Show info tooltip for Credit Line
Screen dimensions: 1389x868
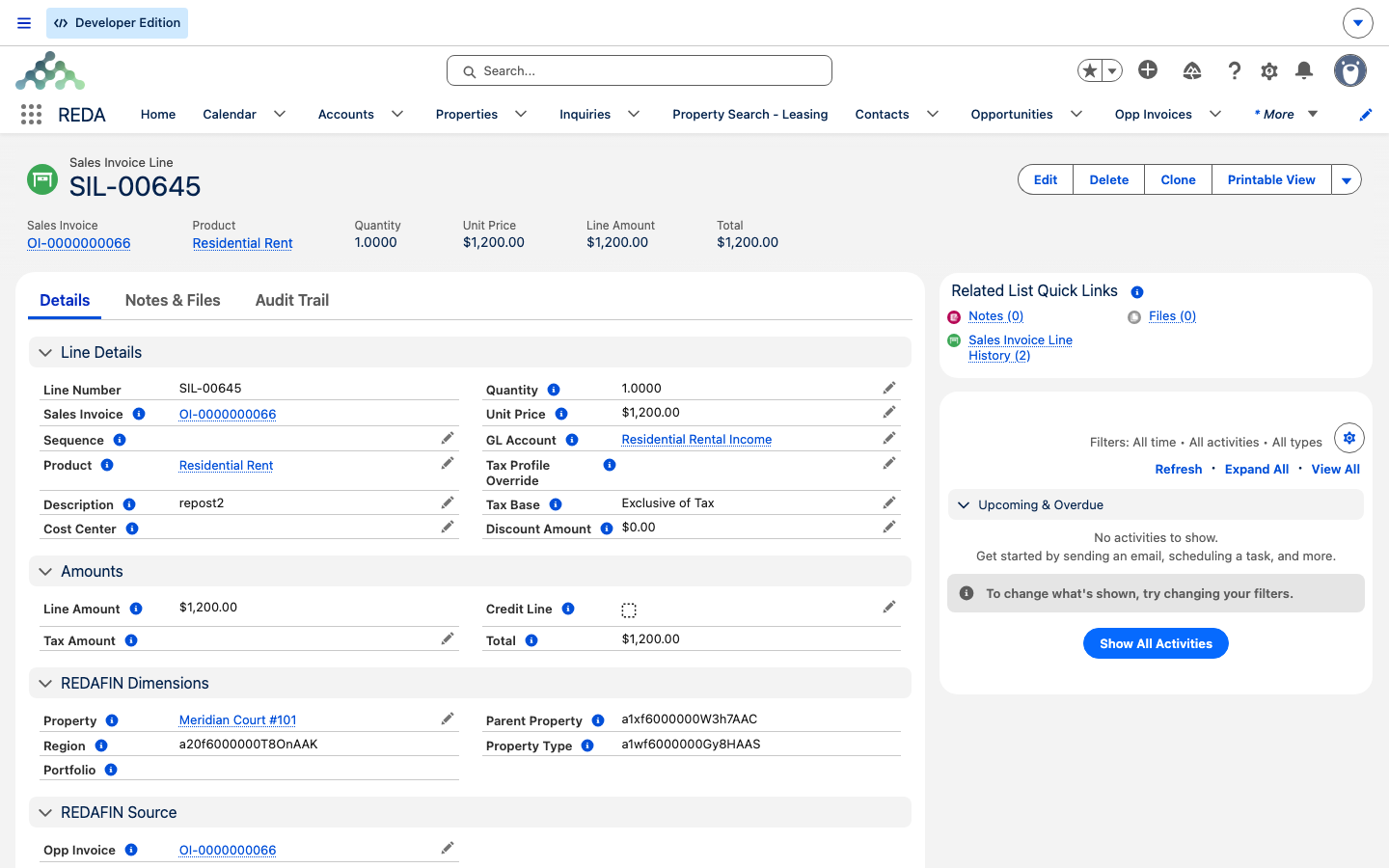[x=568, y=609]
